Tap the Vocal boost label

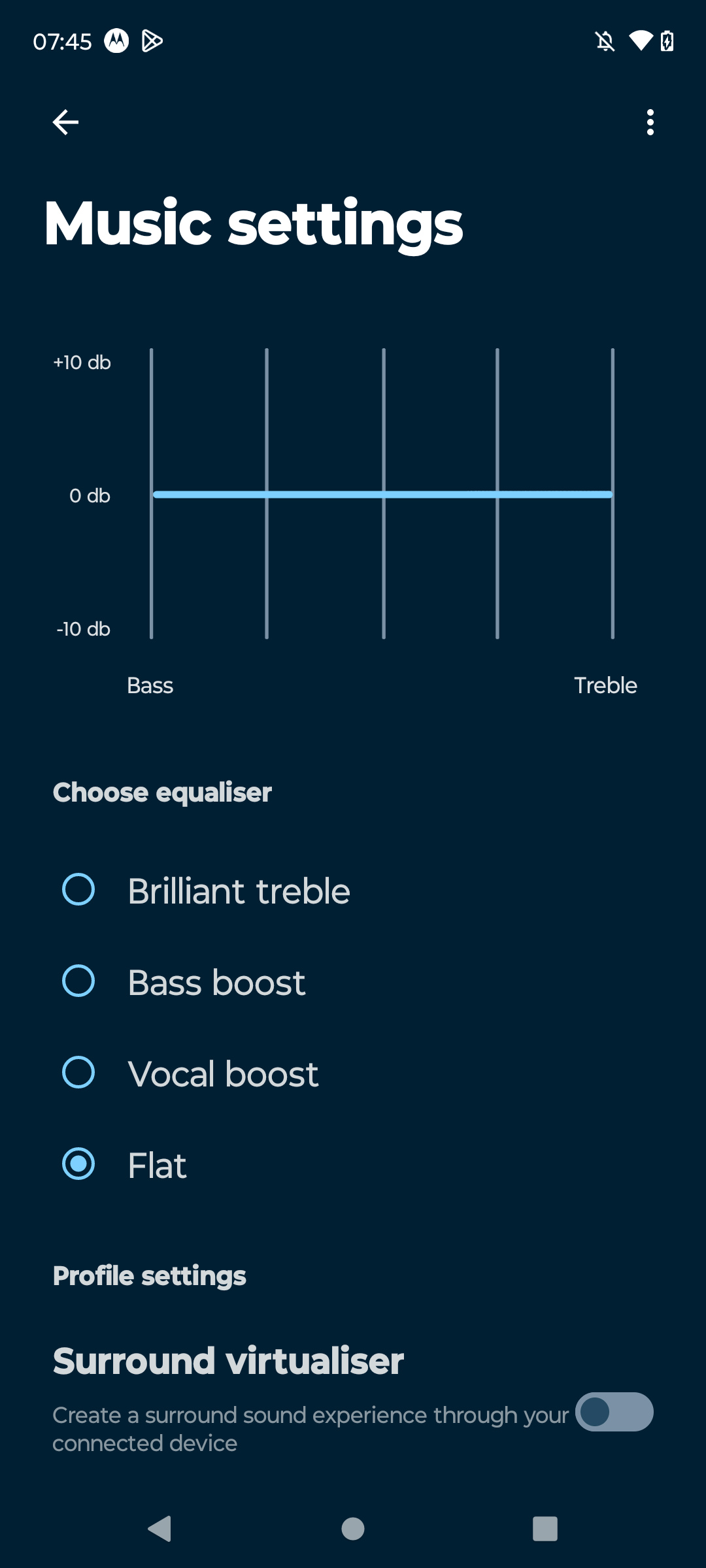(x=223, y=1073)
